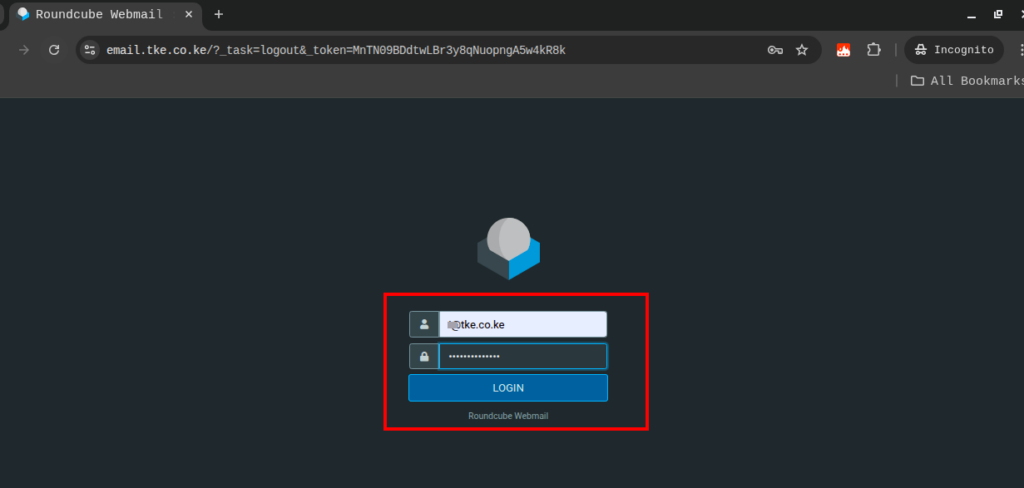Click the user silhouette icon beside username
The image size is (1024, 488).
(x=424, y=324)
